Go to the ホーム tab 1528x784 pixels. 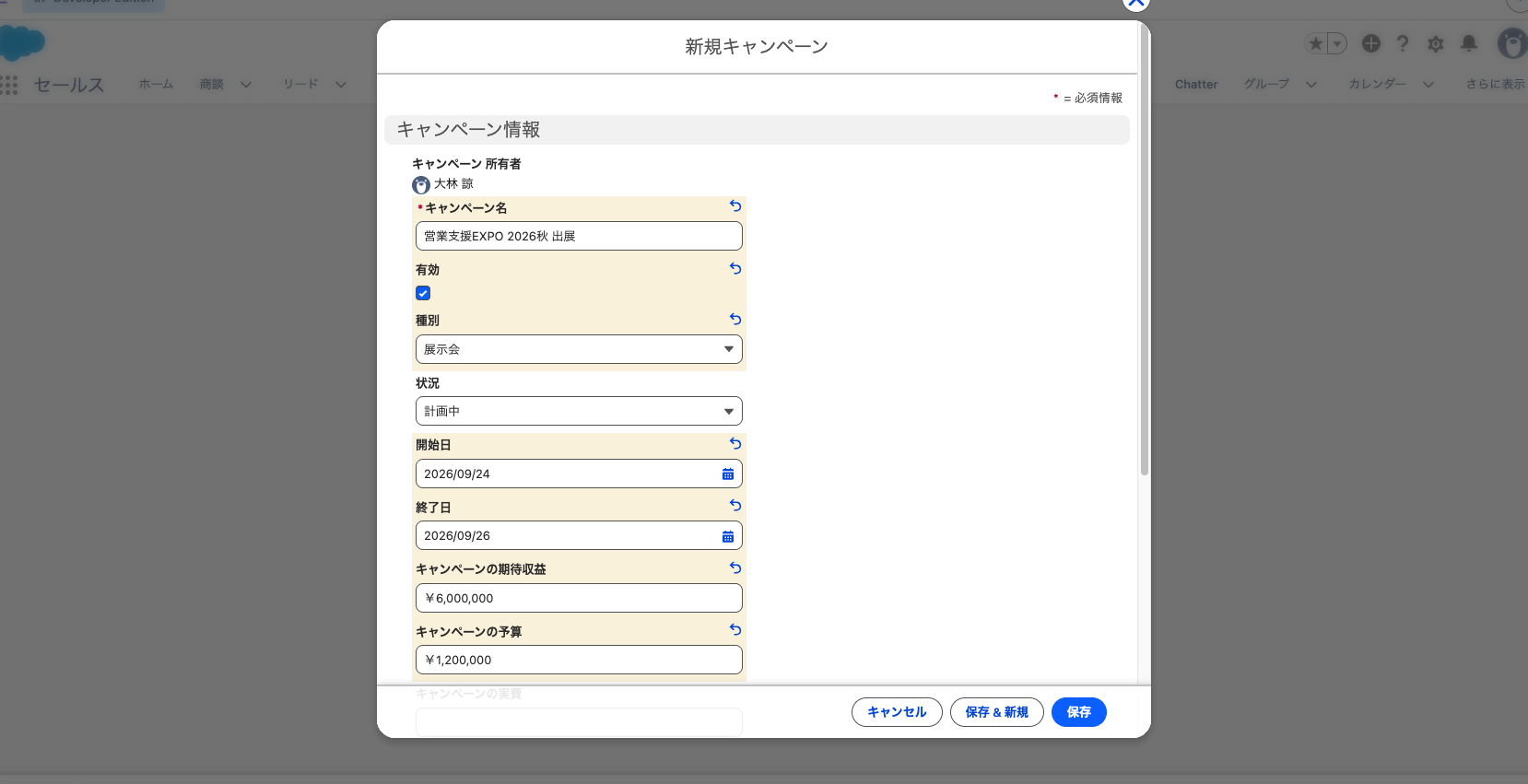point(156,84)
